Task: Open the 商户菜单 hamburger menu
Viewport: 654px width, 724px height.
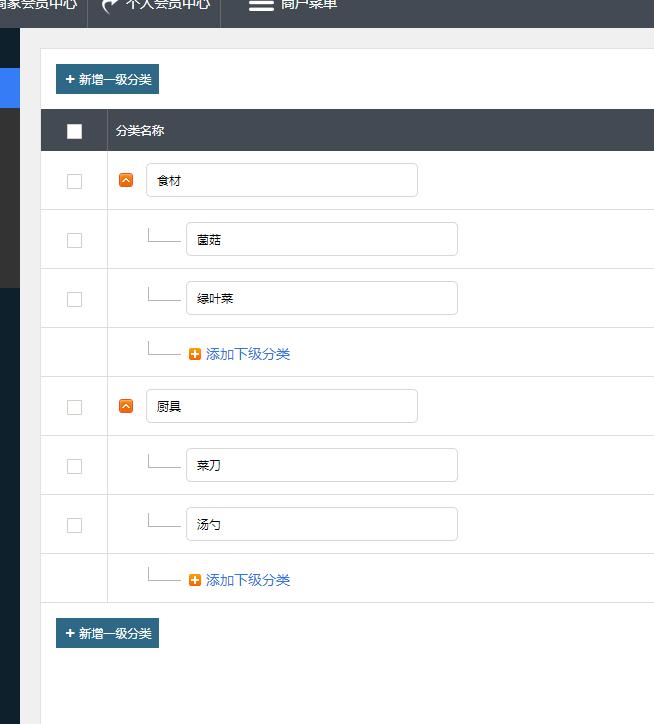Action: (x=293, y=6)
